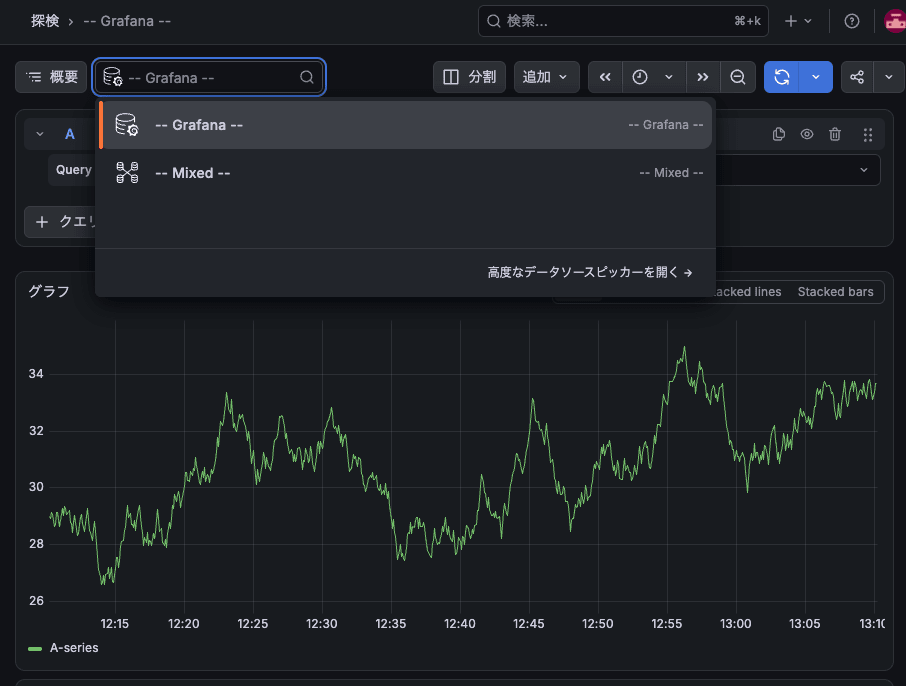Open the 追加 add dropdown
Screen dimensions: 906x686
[x=546, y=77]
